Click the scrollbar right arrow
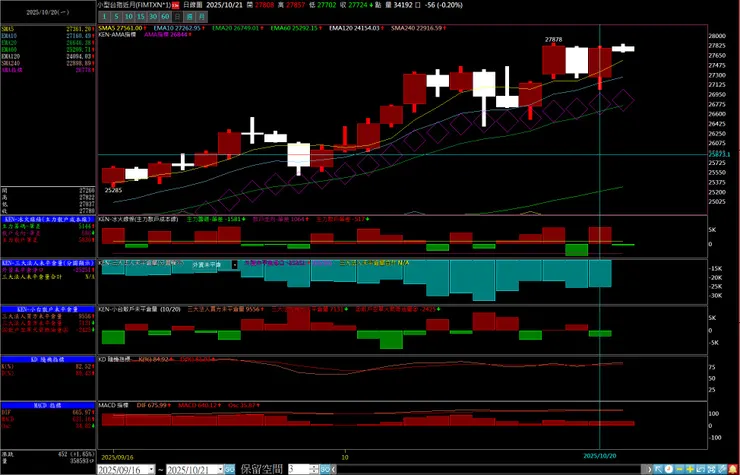740x475 pixels. pyautogui.click(x=649, y=469)
